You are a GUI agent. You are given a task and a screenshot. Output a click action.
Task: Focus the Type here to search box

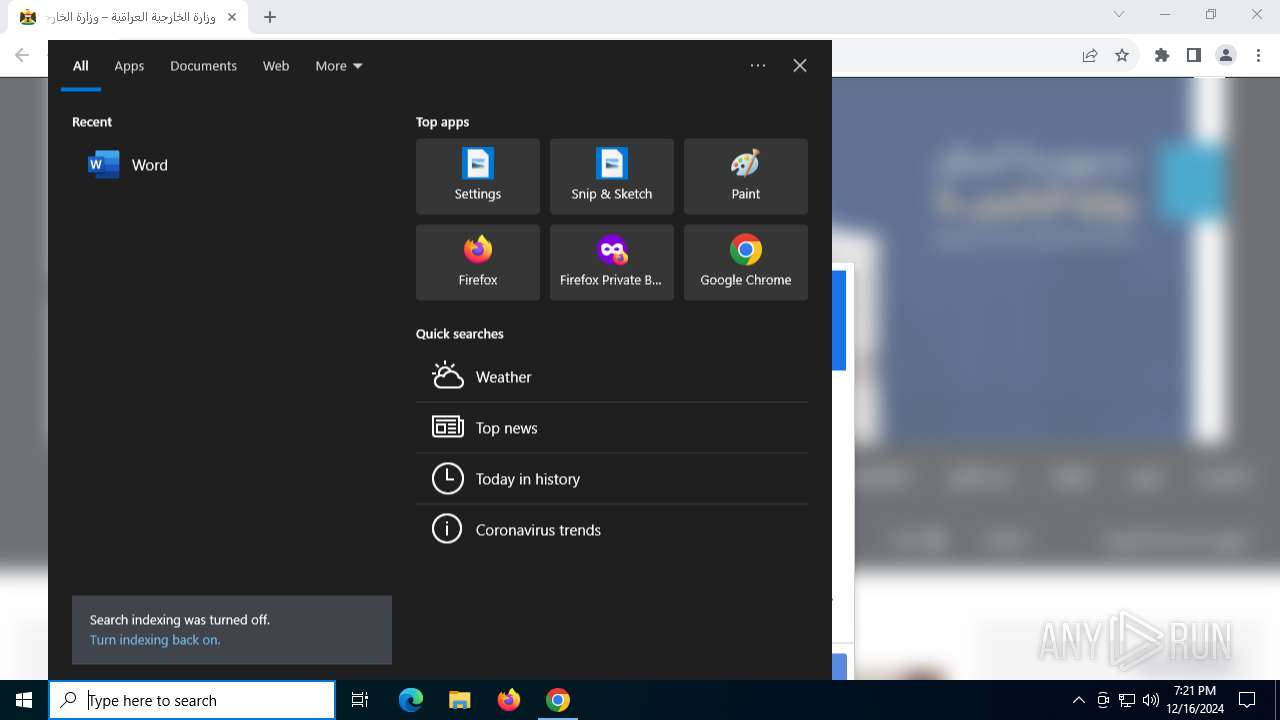click(x=193, y=700)
